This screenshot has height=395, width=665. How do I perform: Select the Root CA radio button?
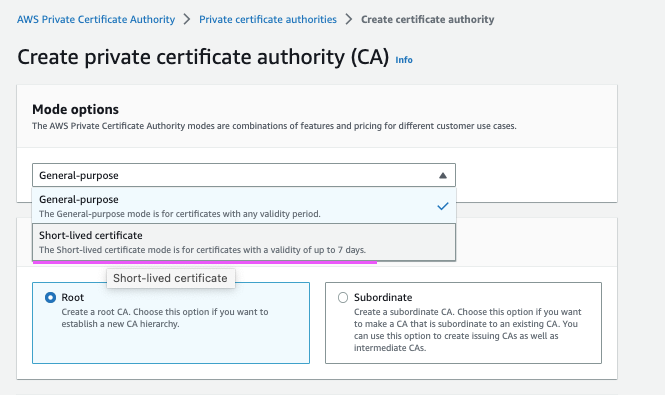pos(50,297)
